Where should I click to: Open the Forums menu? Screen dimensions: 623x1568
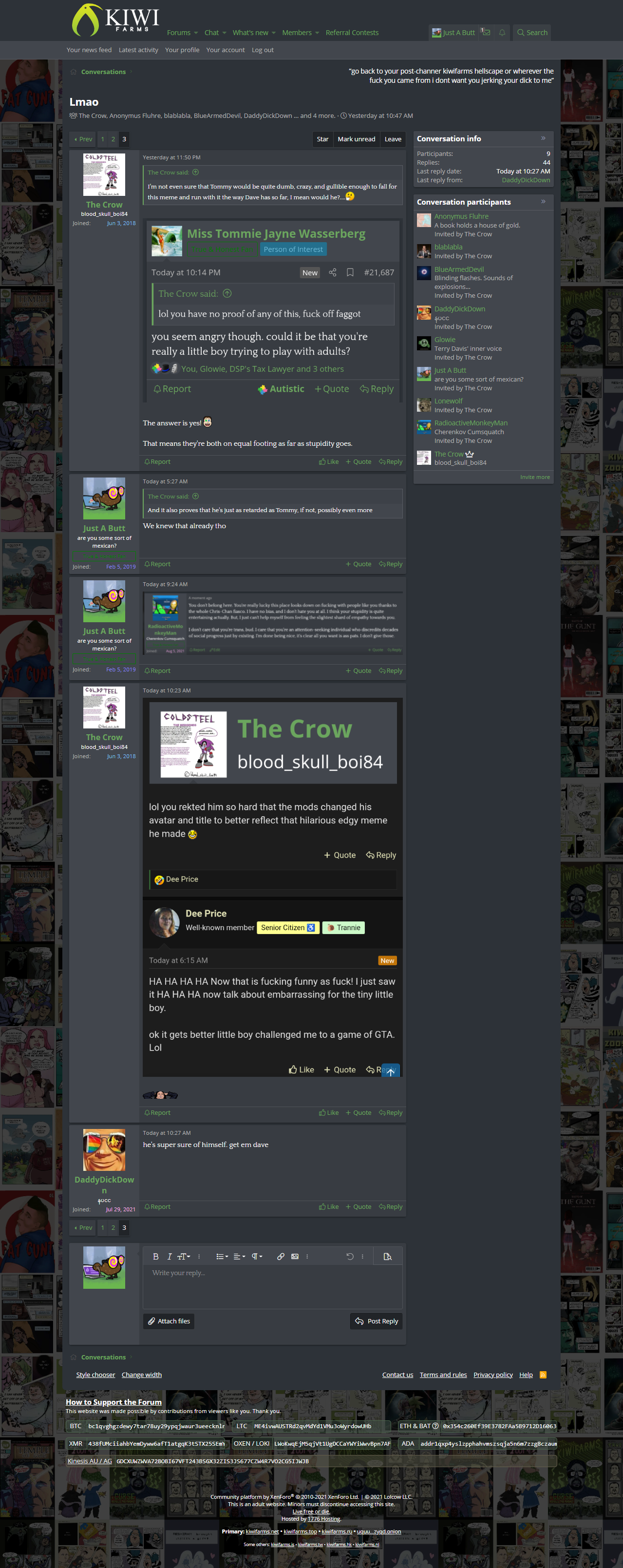pyautogui.click(x=182, y=32)
